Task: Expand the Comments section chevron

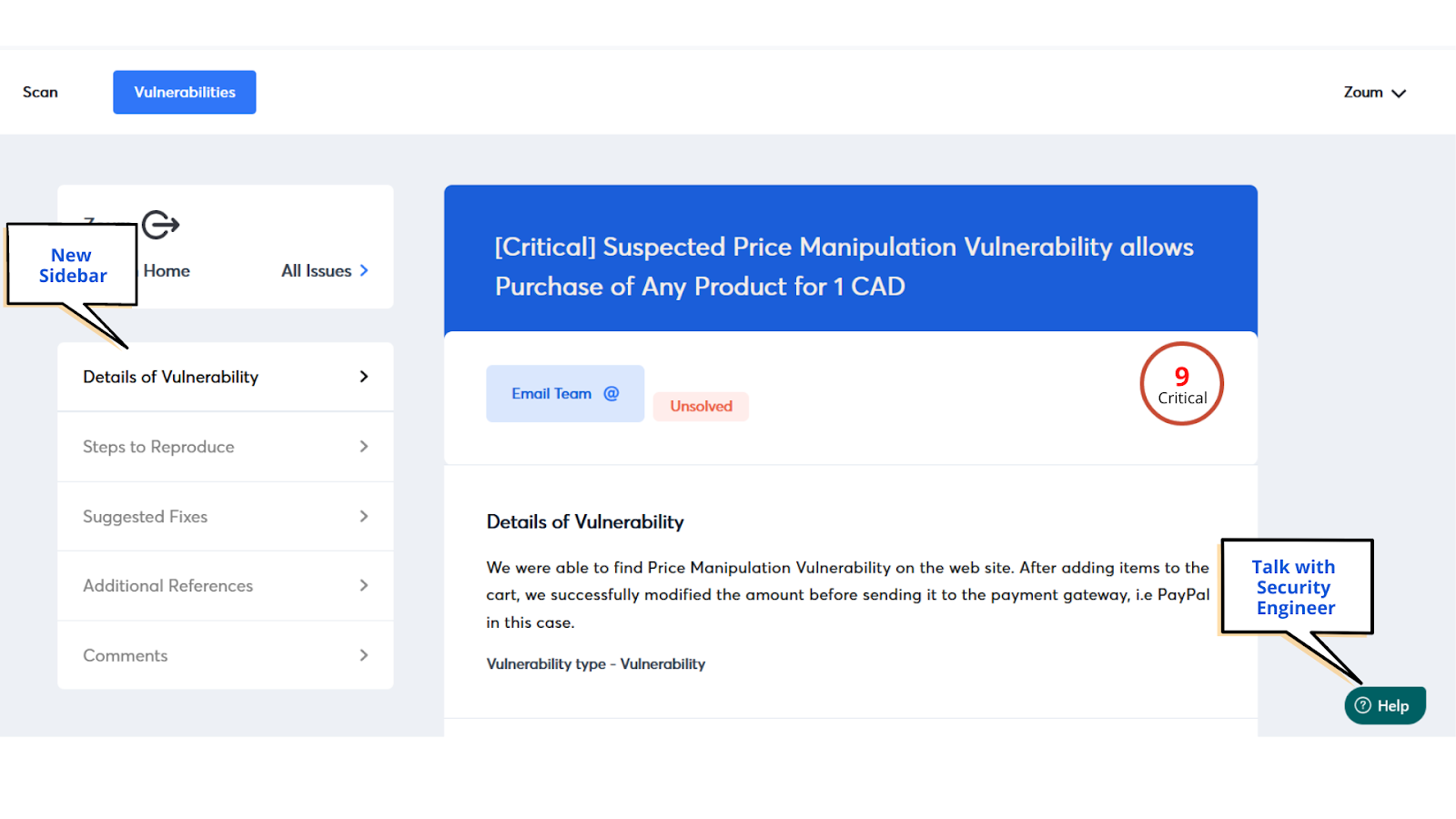Action: [364, 655]
